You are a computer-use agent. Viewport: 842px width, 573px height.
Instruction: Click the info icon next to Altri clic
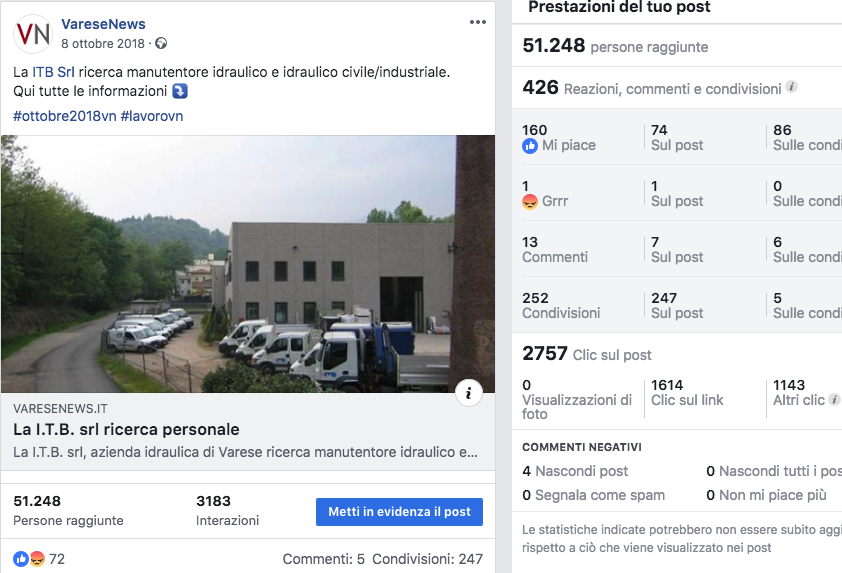(834, 400)
